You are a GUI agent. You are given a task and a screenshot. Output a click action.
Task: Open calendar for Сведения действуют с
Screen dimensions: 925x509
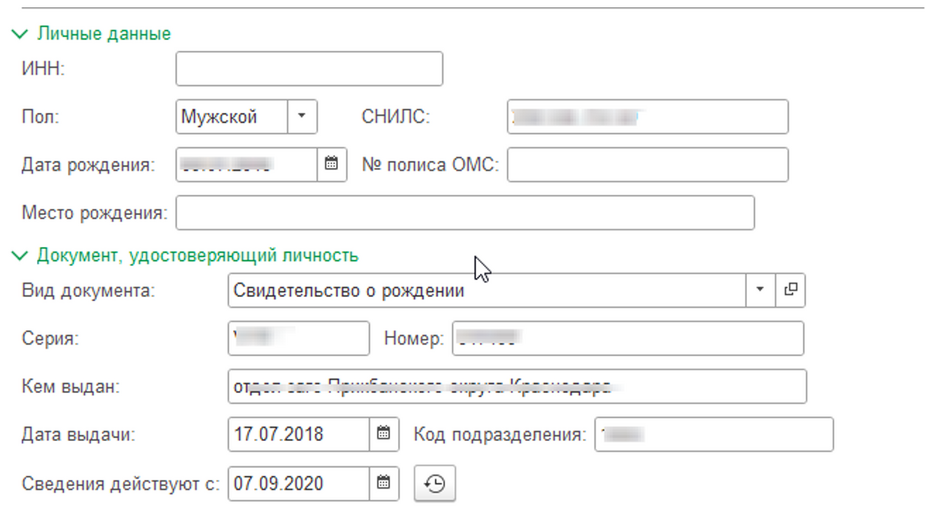383,484
